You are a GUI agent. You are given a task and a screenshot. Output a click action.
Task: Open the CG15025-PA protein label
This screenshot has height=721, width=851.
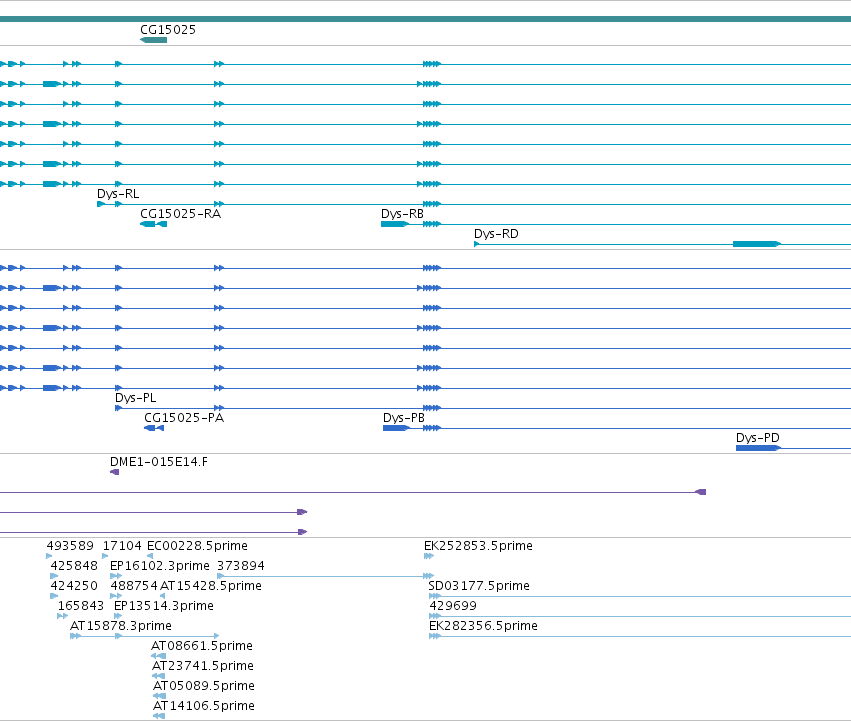click(x=184, y=418)
